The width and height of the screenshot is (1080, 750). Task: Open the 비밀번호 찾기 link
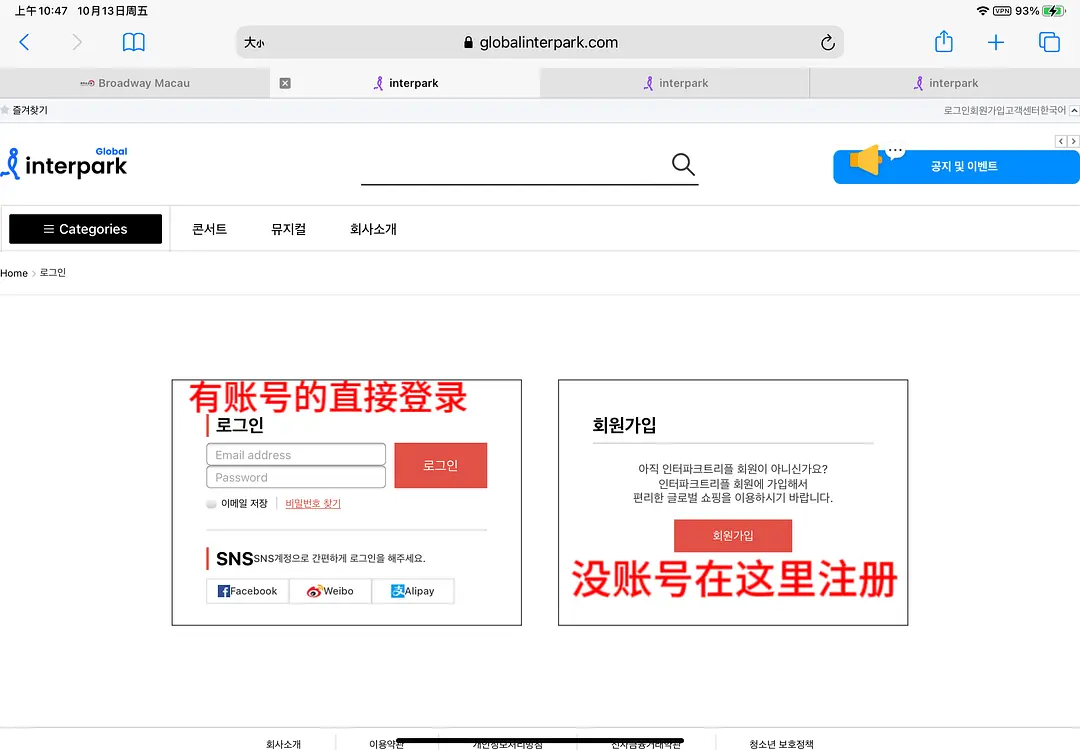tap(313, 503)
